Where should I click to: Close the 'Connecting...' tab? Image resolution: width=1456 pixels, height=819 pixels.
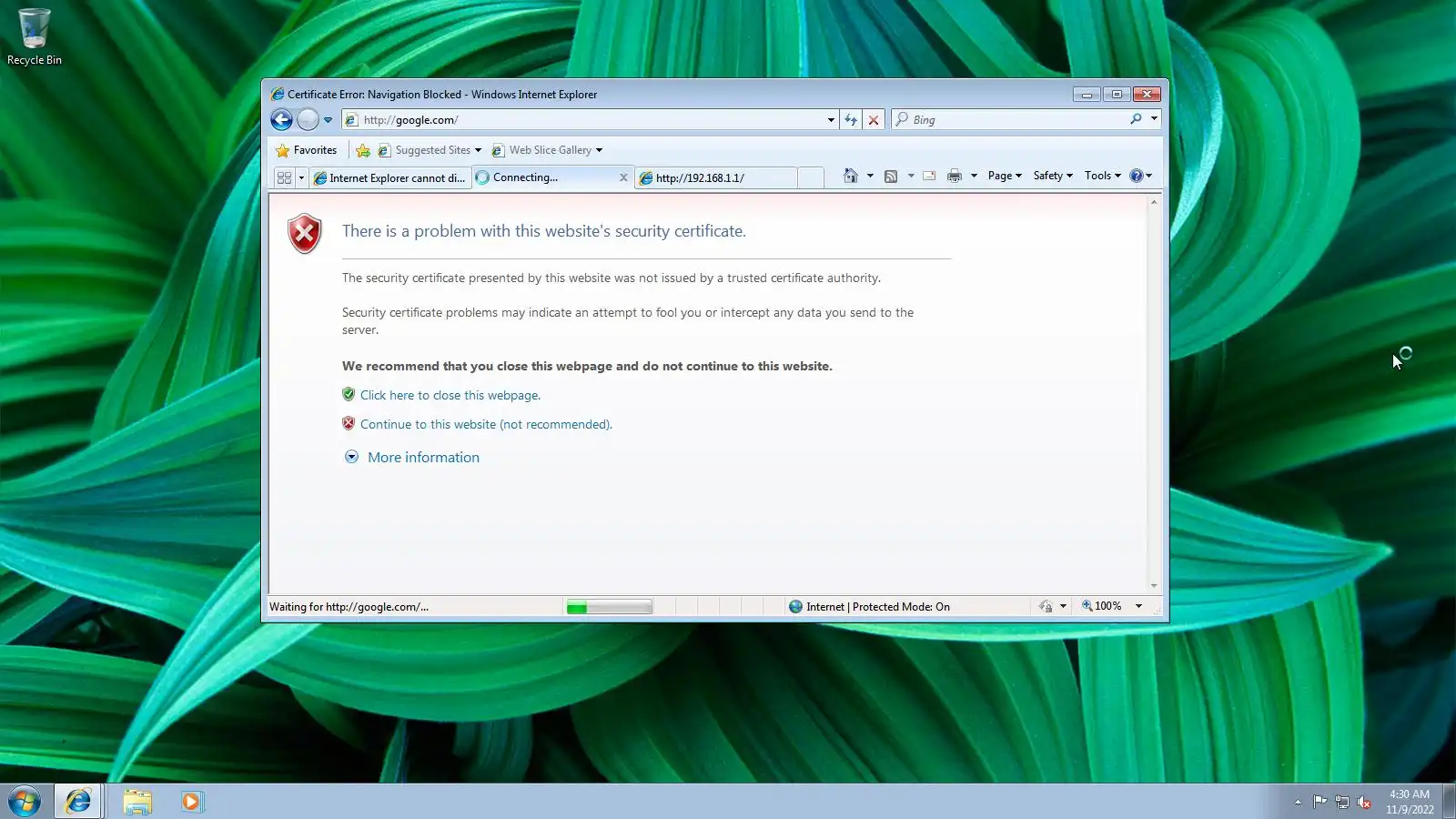(x=623, y=177)
